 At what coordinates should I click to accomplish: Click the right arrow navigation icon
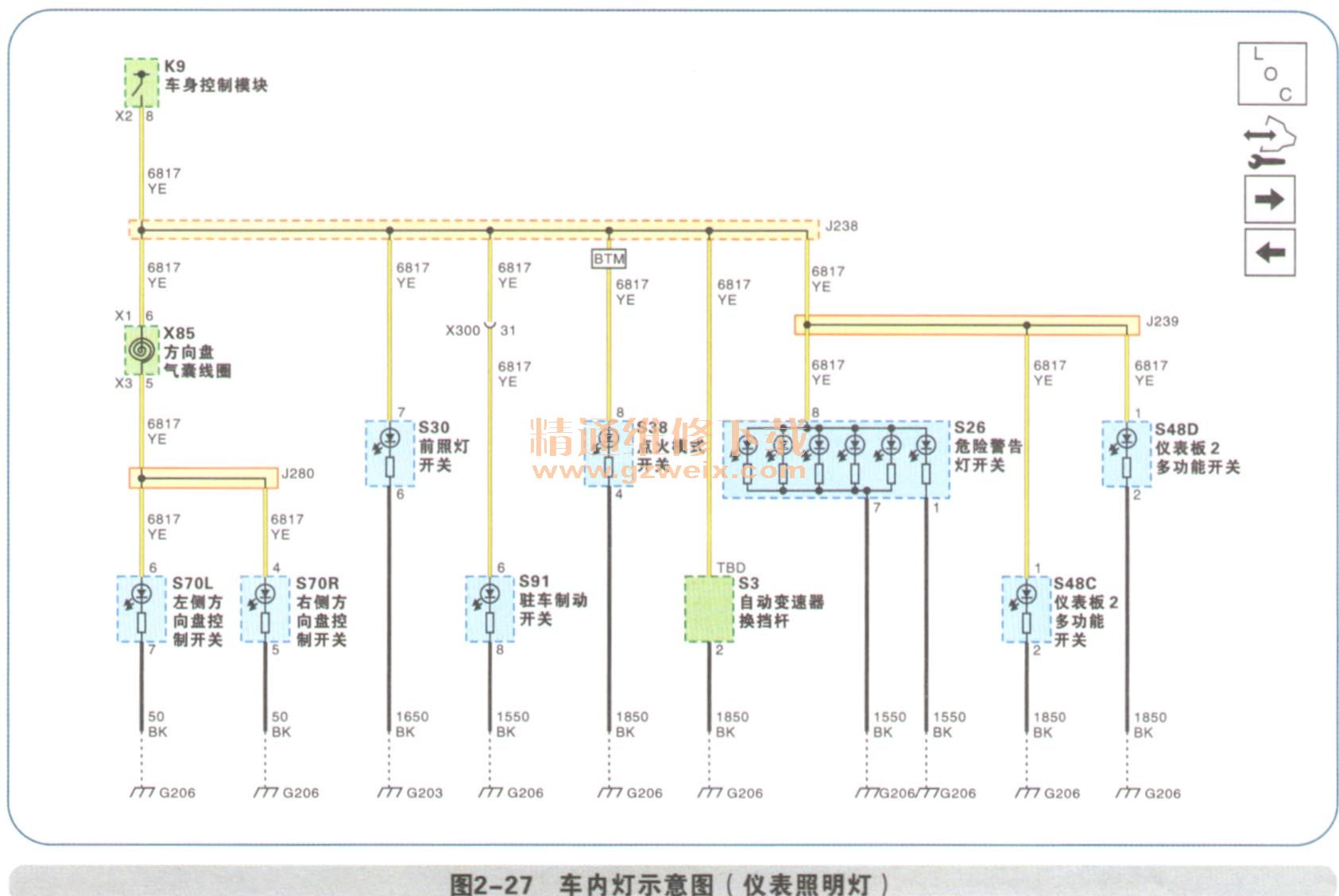click(x=1270, y=199)
